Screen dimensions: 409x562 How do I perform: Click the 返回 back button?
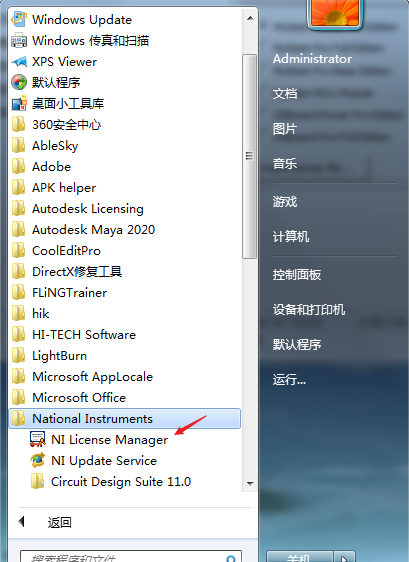click(x=46, y=522)
